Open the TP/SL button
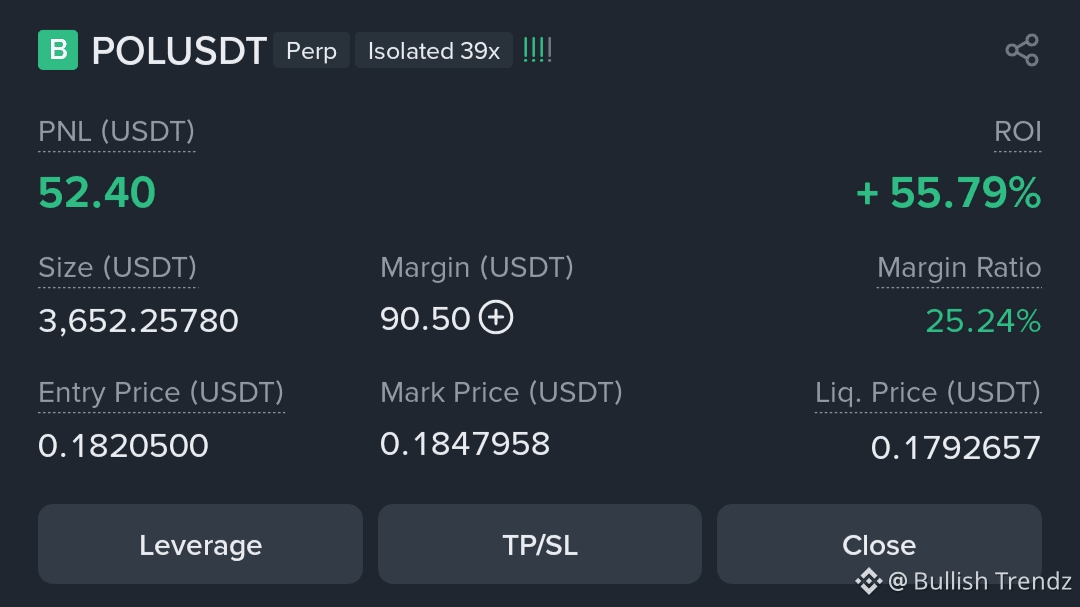The height and width of the screenshot is (607, 1080). 540,544
